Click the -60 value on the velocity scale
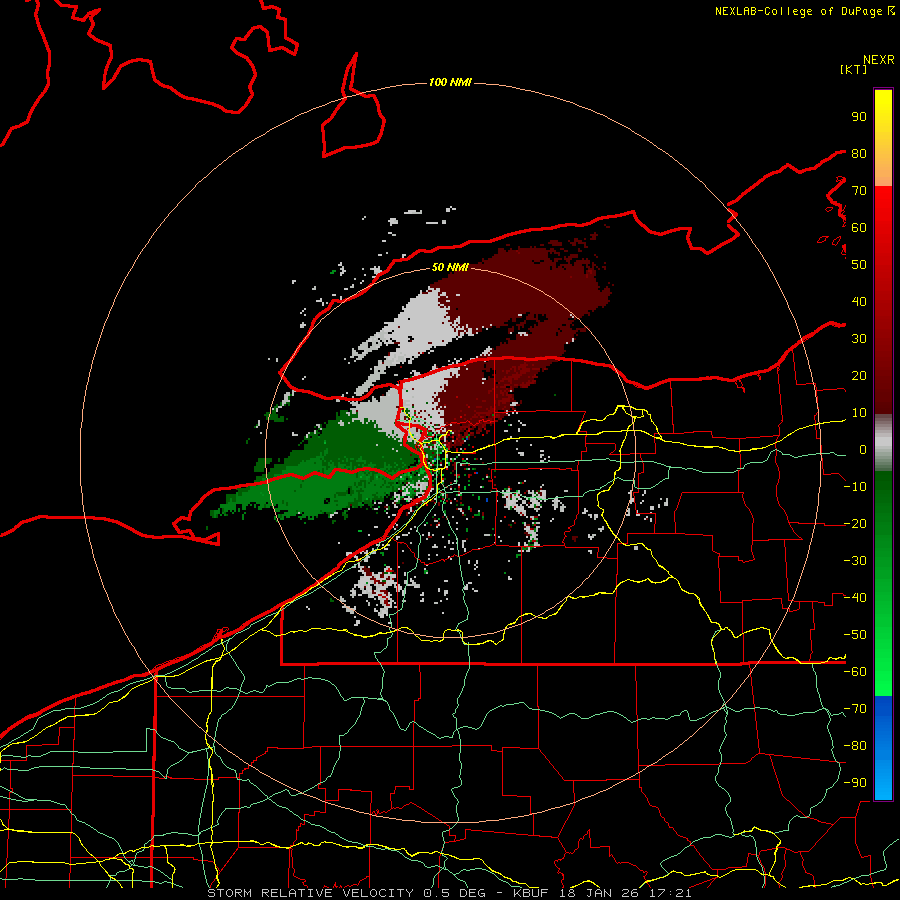Viewport: 900px width, 900px height. (855, 672)
